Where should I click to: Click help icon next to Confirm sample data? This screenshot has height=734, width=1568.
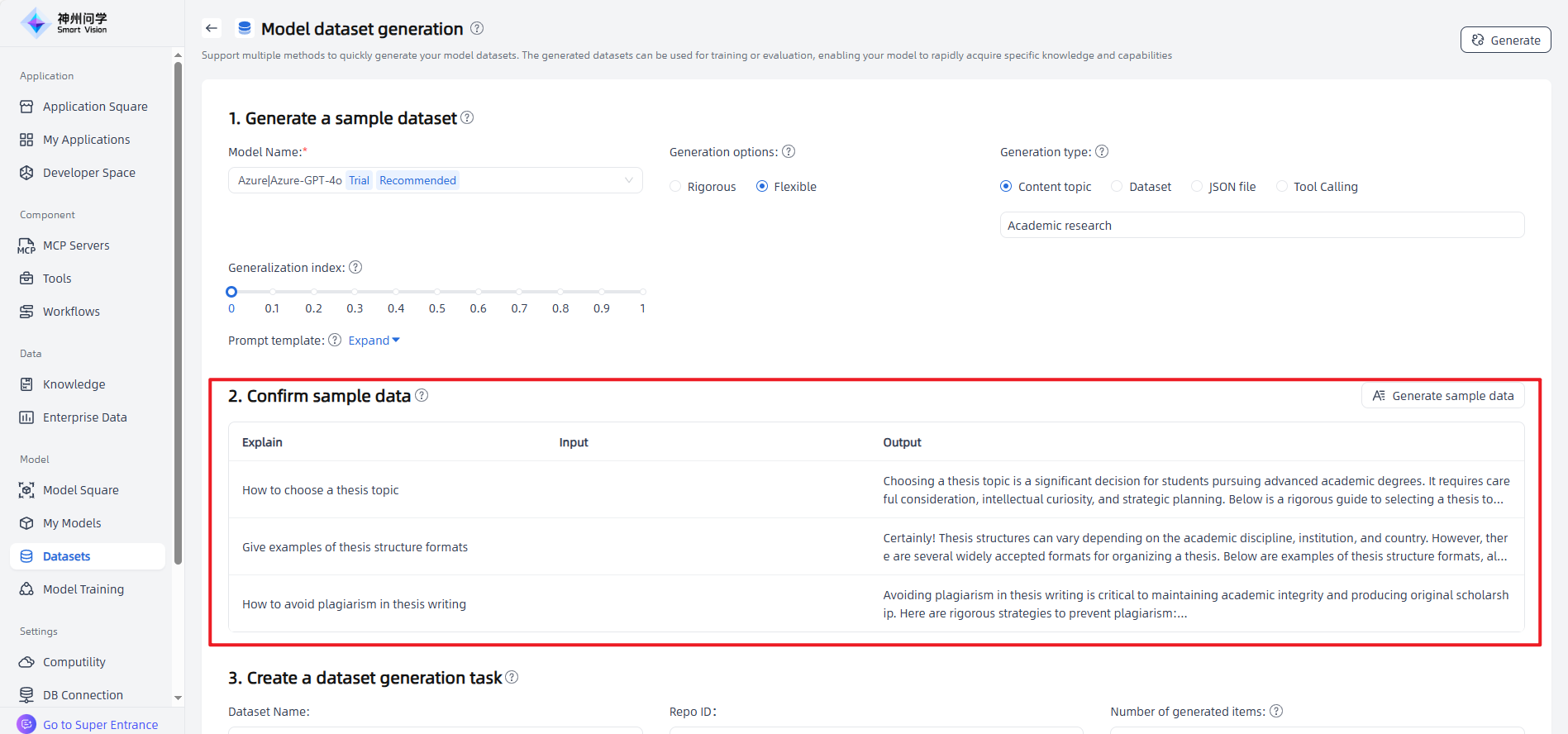pos(422,395)
